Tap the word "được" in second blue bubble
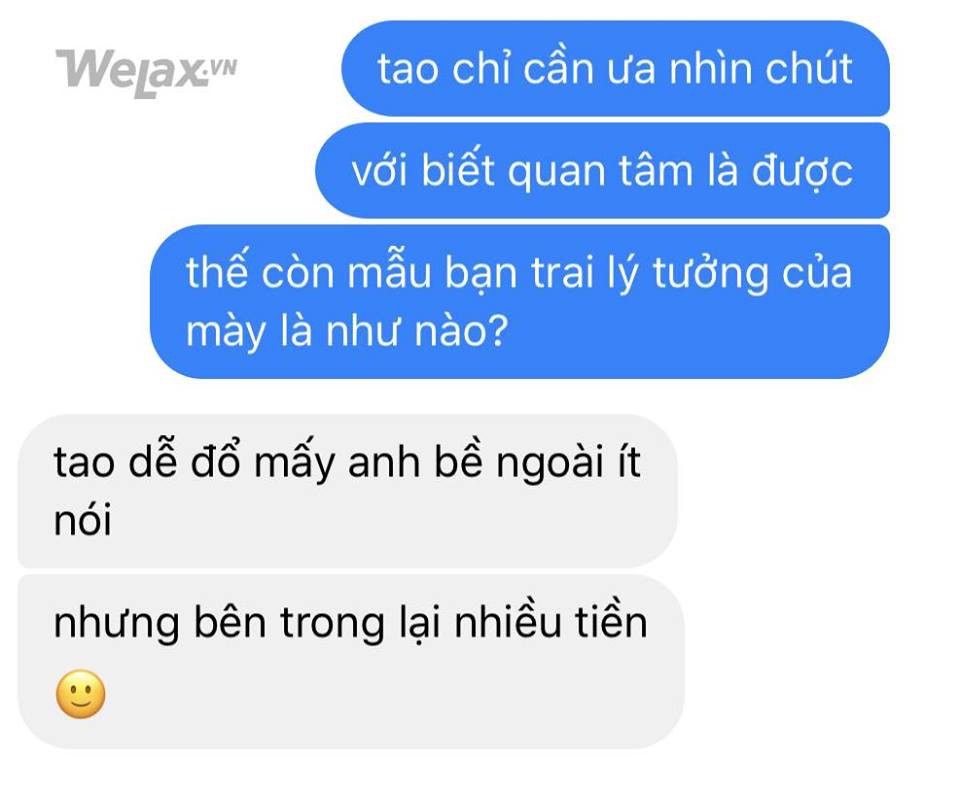960x789 pixels. coord(802,171)
